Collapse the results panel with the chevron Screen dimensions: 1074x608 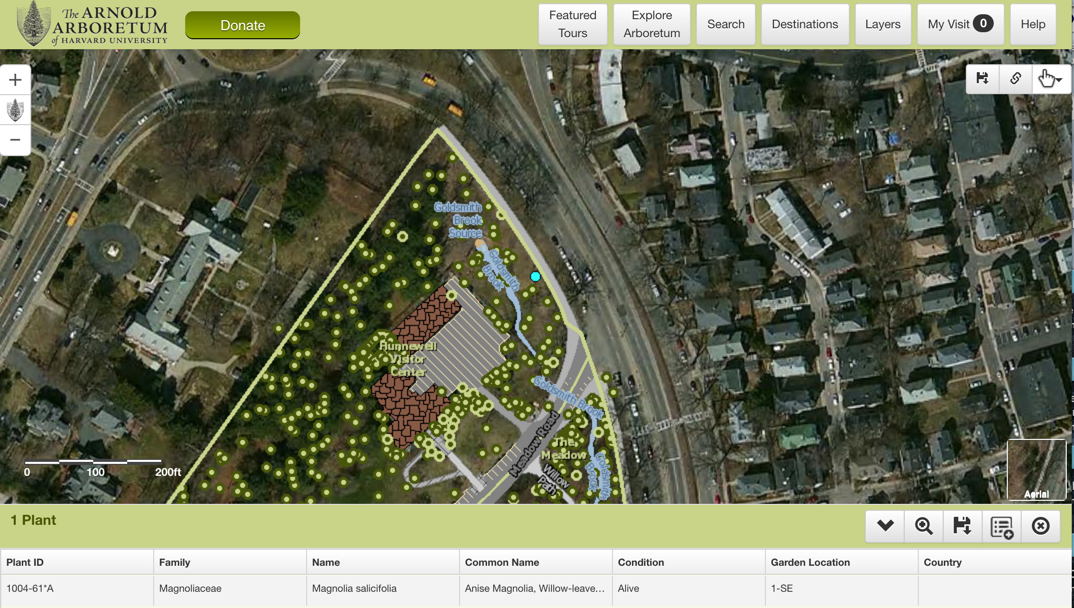(x=885, y=526)
